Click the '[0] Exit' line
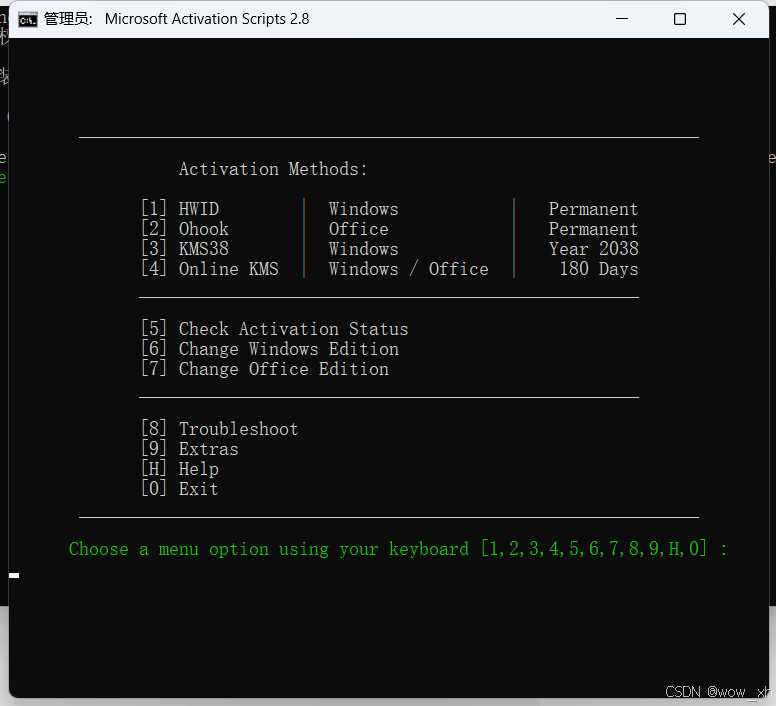The width and height of the screenshot is (776, 706). point(180,489)
